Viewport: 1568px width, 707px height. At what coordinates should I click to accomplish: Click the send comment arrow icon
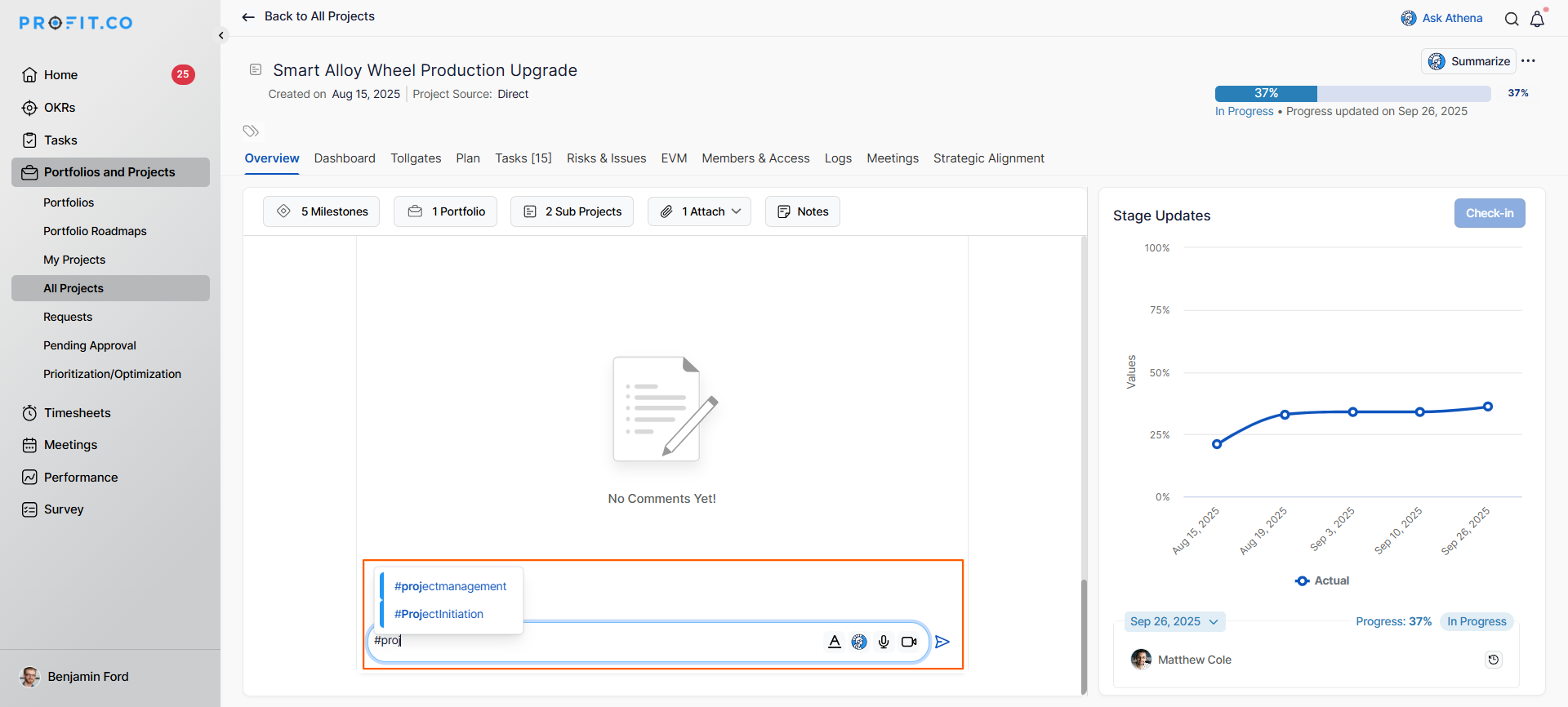942,642
